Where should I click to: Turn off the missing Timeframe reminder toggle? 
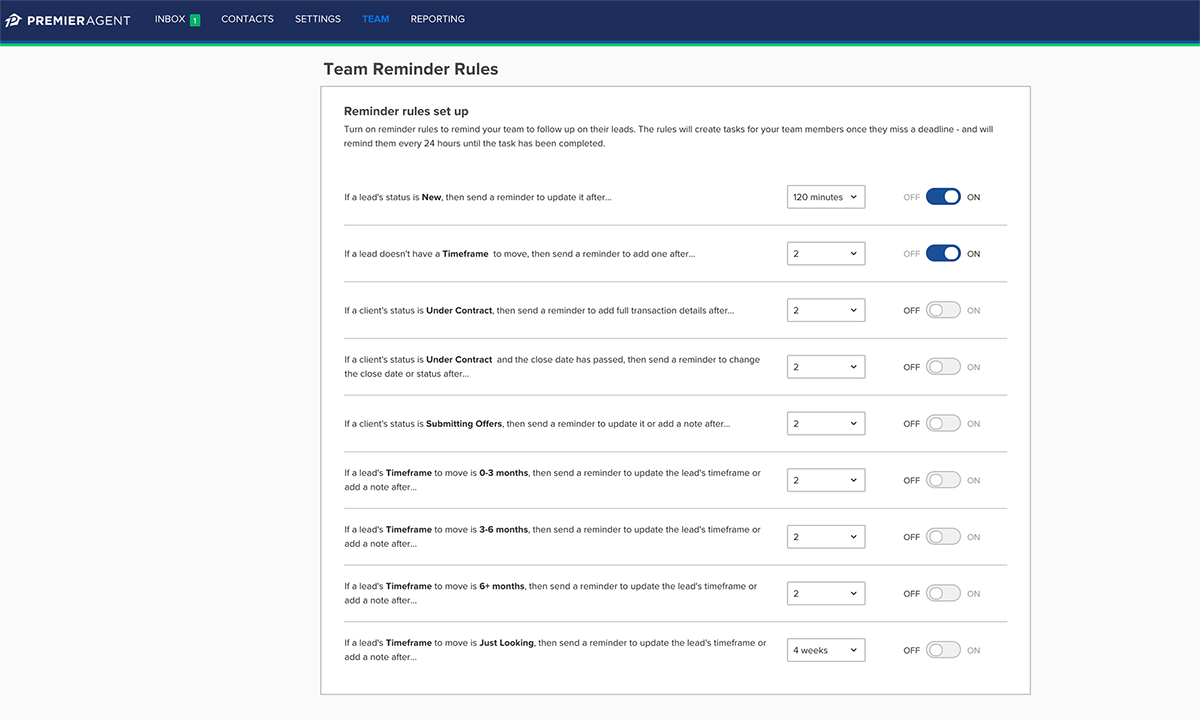943,254
